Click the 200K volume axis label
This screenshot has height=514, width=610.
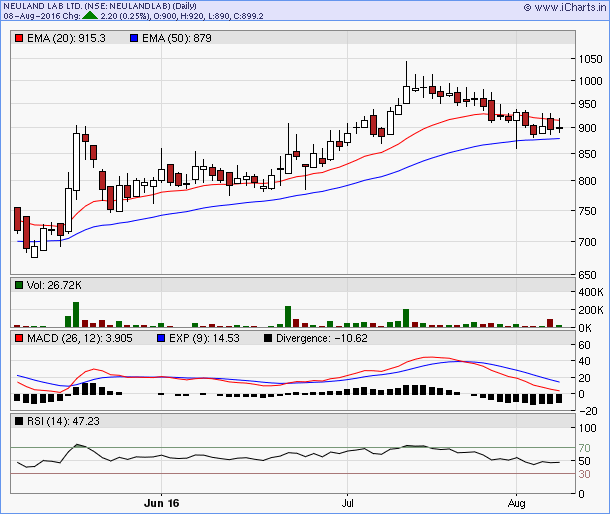click(x=591, y=310)
